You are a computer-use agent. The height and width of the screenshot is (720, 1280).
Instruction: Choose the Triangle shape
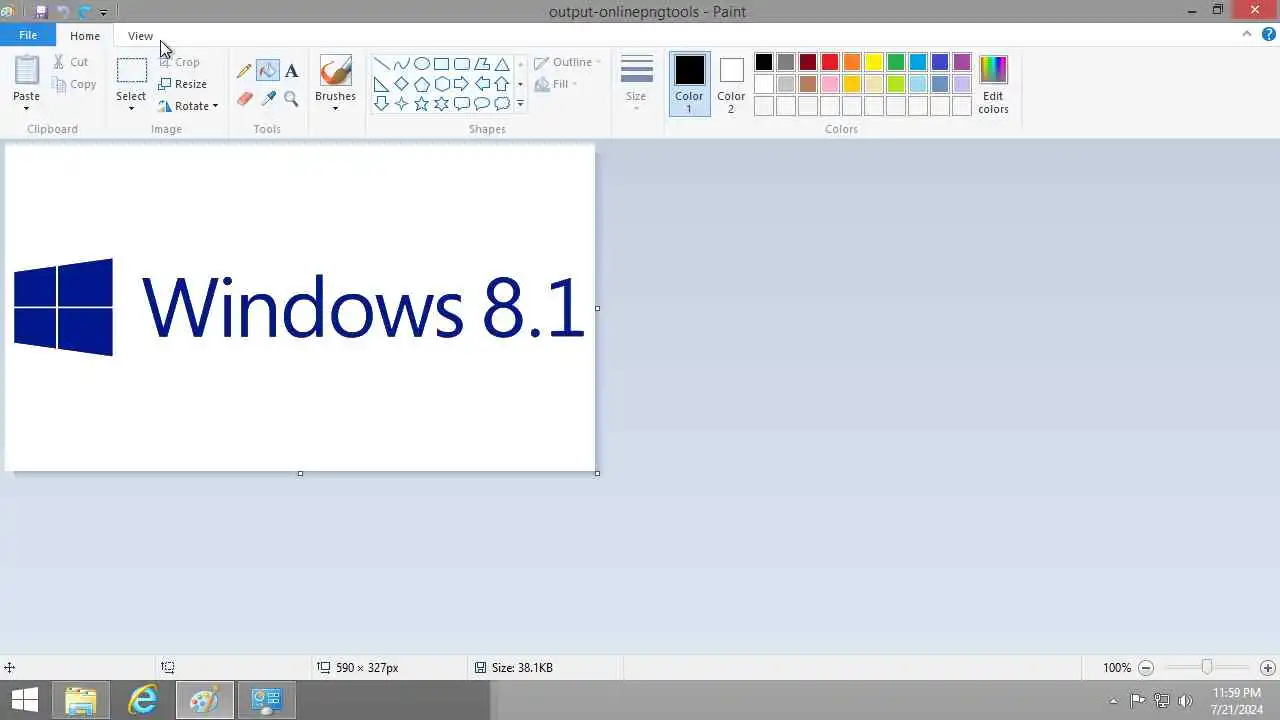click(502, 64)
